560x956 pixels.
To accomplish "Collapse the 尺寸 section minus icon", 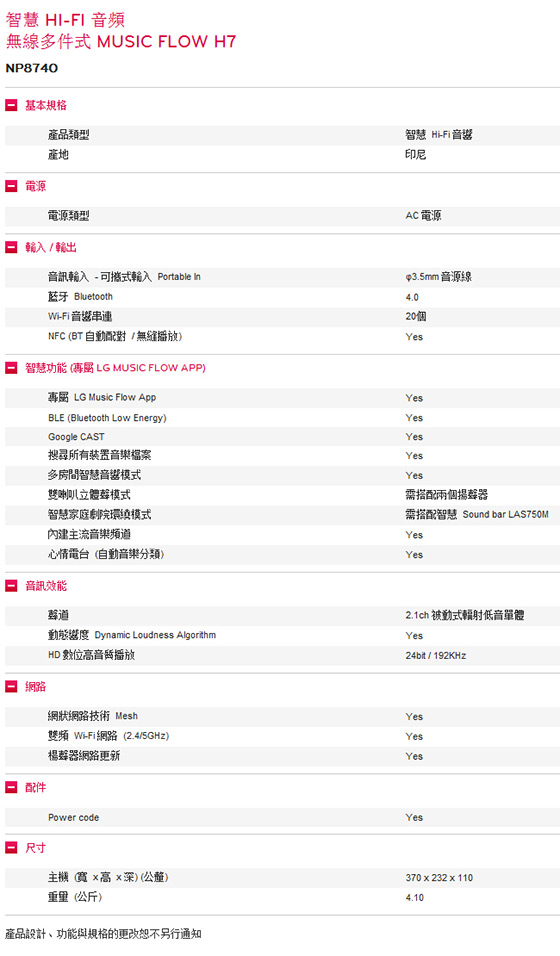I will (x=11, y=847).
